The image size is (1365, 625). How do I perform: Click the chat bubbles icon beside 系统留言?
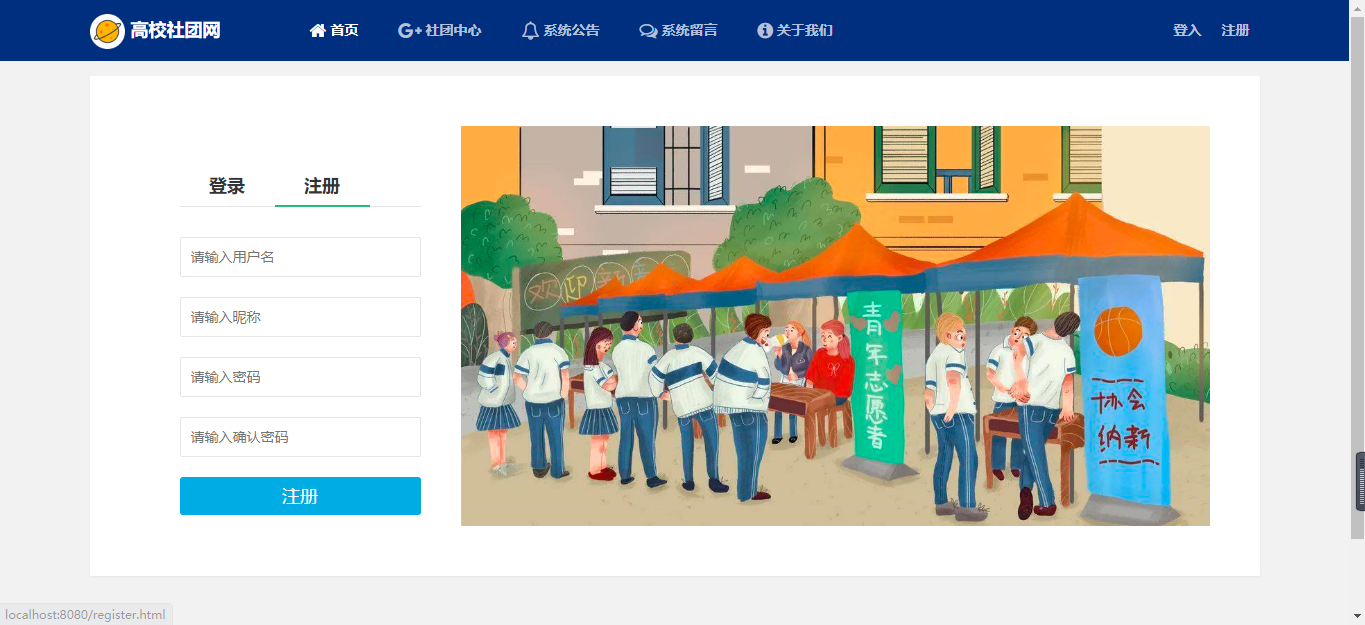click(648, 31)
